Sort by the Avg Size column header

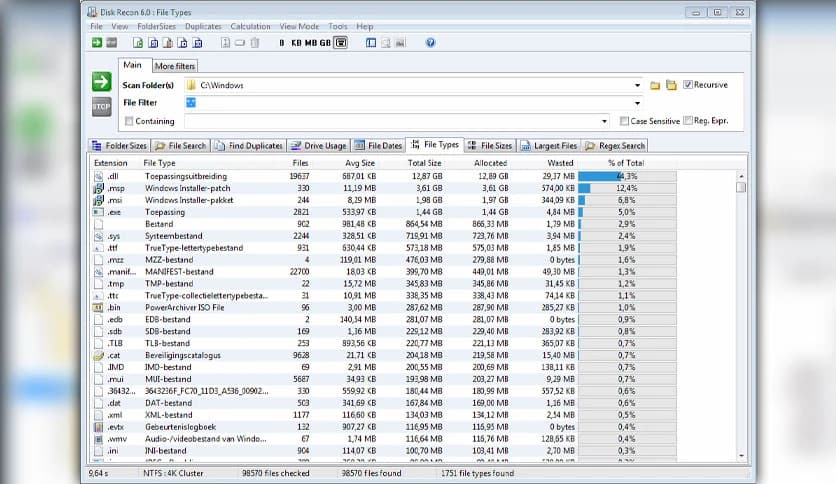[360, 163]
